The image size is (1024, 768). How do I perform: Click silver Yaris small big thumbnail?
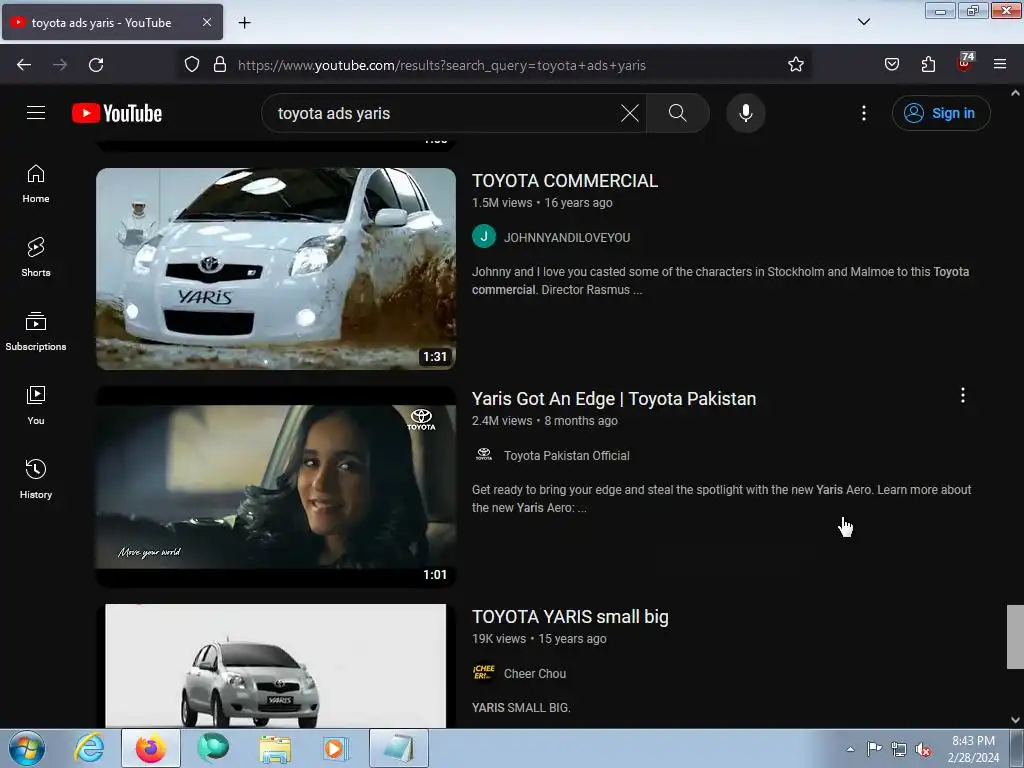pyautogui.click(x=276, y=665)
